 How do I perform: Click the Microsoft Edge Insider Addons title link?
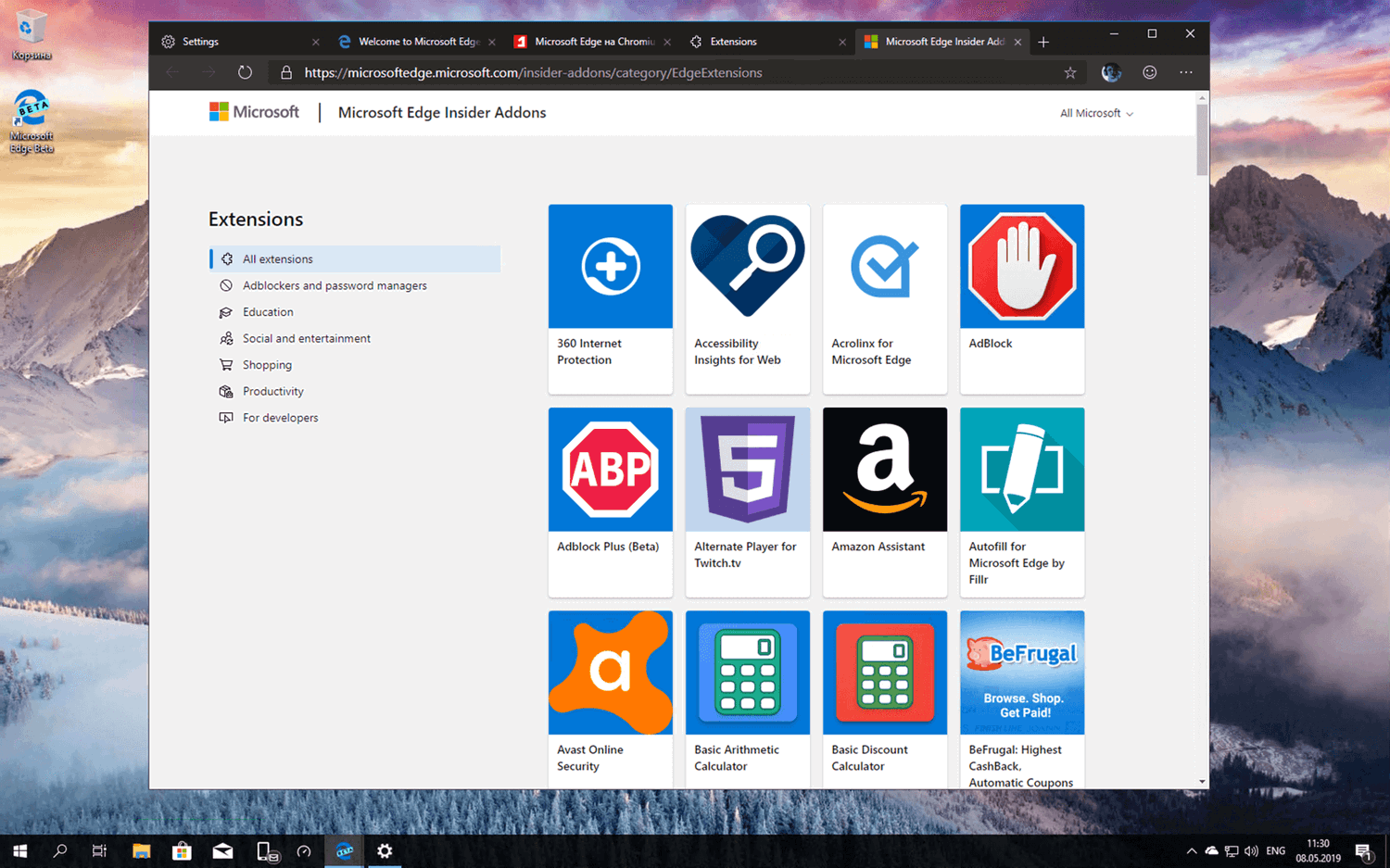(x=442, y=112)
